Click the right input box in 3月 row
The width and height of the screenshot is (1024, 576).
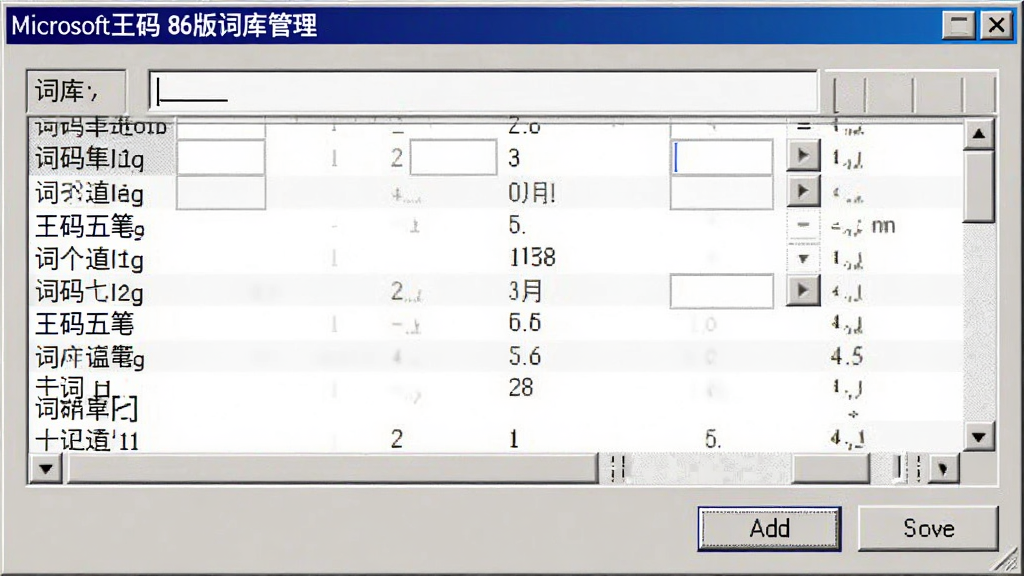(x=722, y=291)
